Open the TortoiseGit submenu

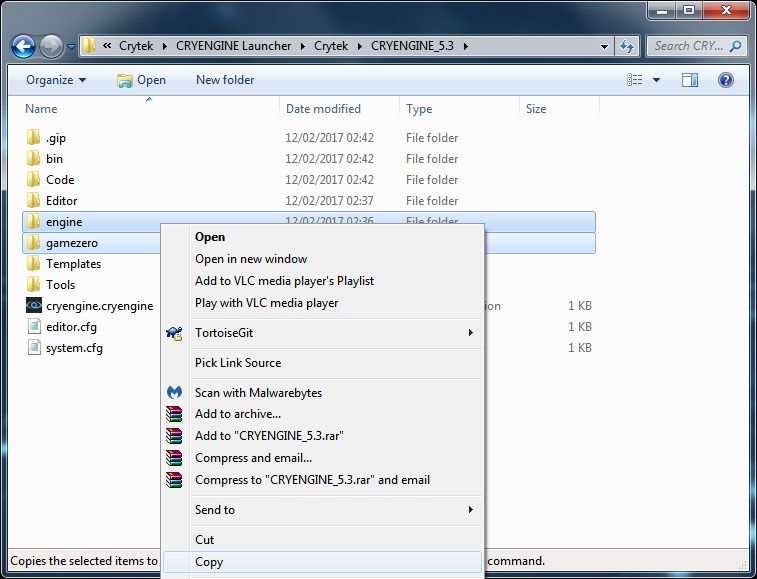[322, 333]
